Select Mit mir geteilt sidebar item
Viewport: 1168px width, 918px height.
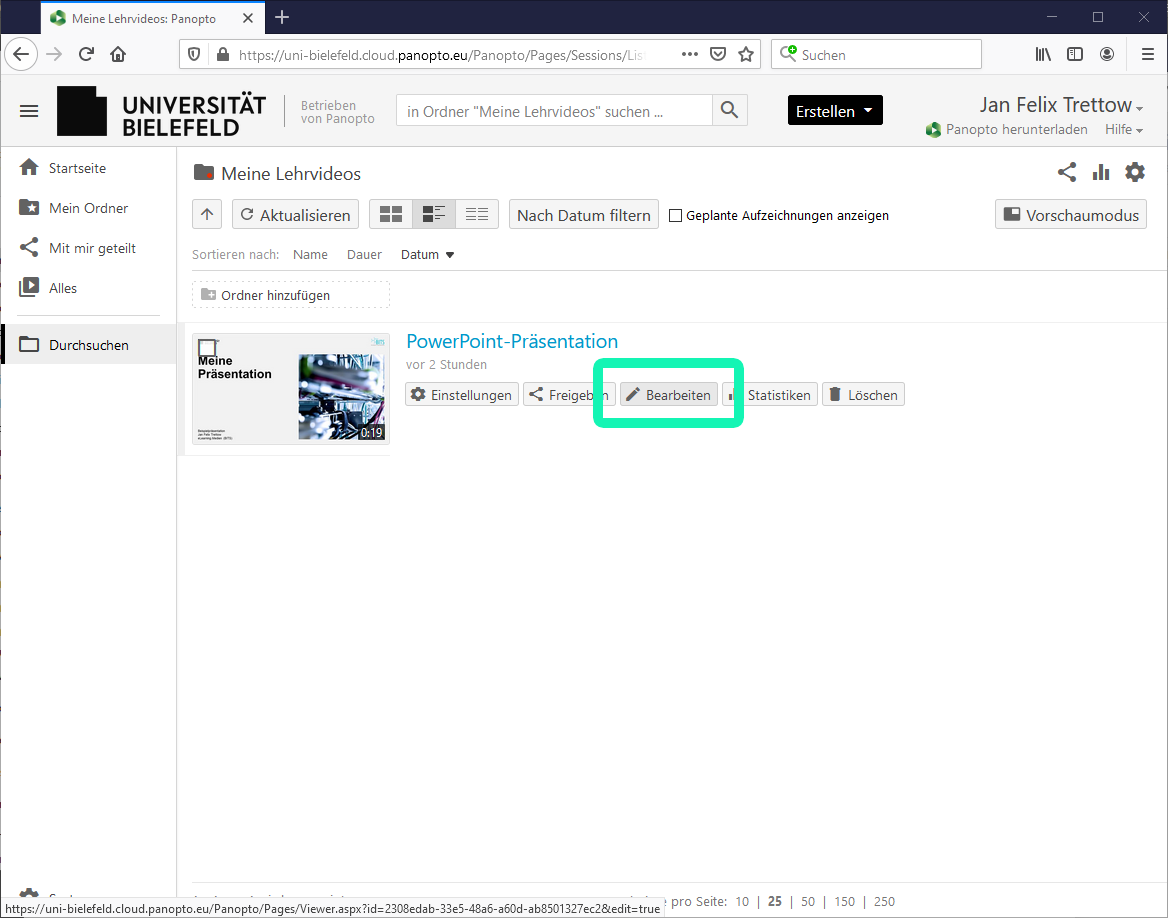pos(92,248)
